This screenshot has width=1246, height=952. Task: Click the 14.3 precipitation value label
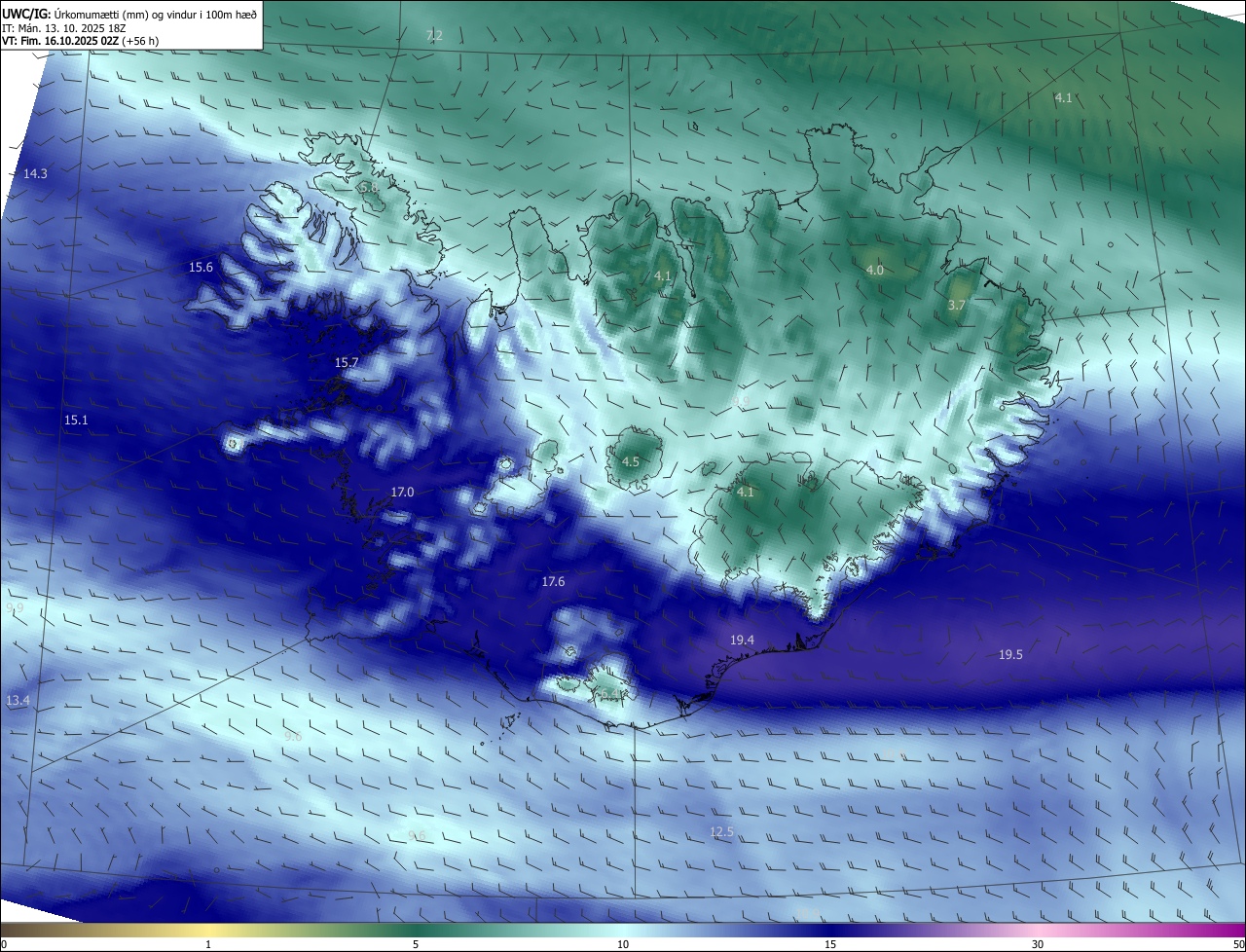[35, 173]
